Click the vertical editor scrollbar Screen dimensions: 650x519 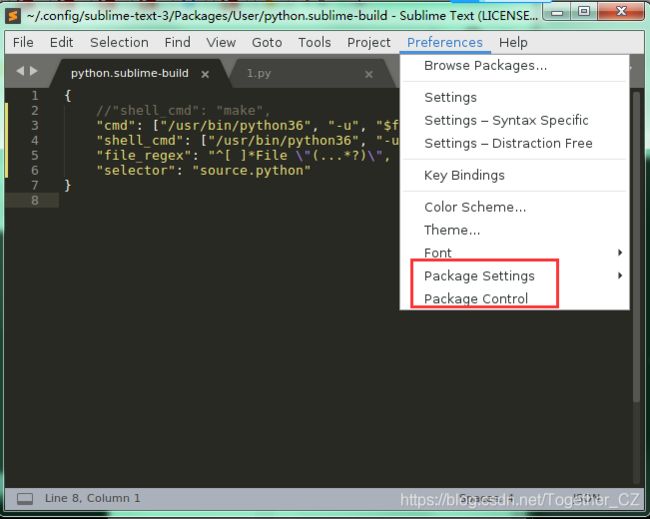click(x=637, y=249)
